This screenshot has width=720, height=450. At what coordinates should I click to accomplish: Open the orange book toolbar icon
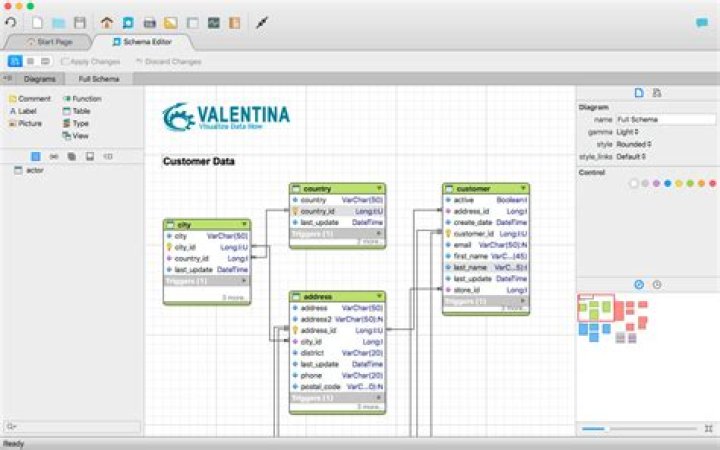coord(235,22)
